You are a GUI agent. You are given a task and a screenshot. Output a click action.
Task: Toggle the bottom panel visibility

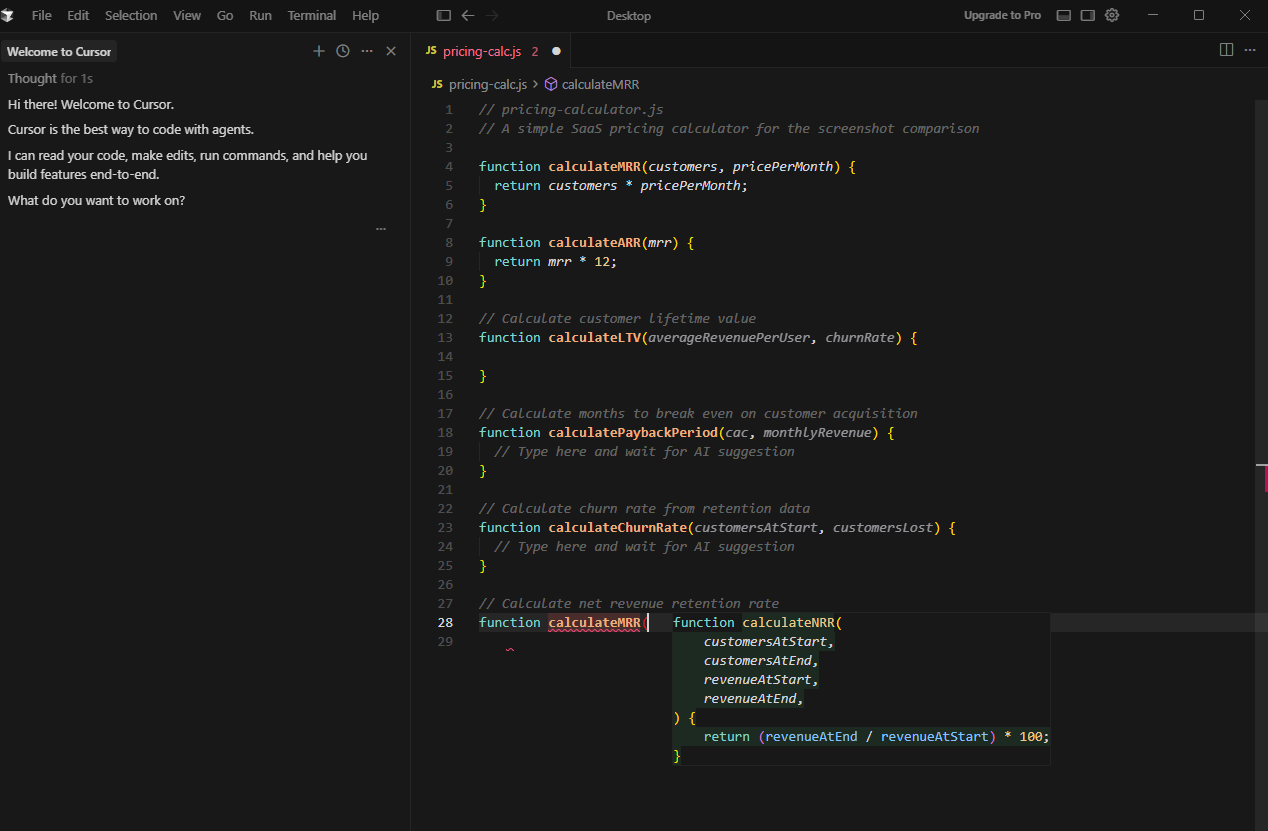point(1064,15)
